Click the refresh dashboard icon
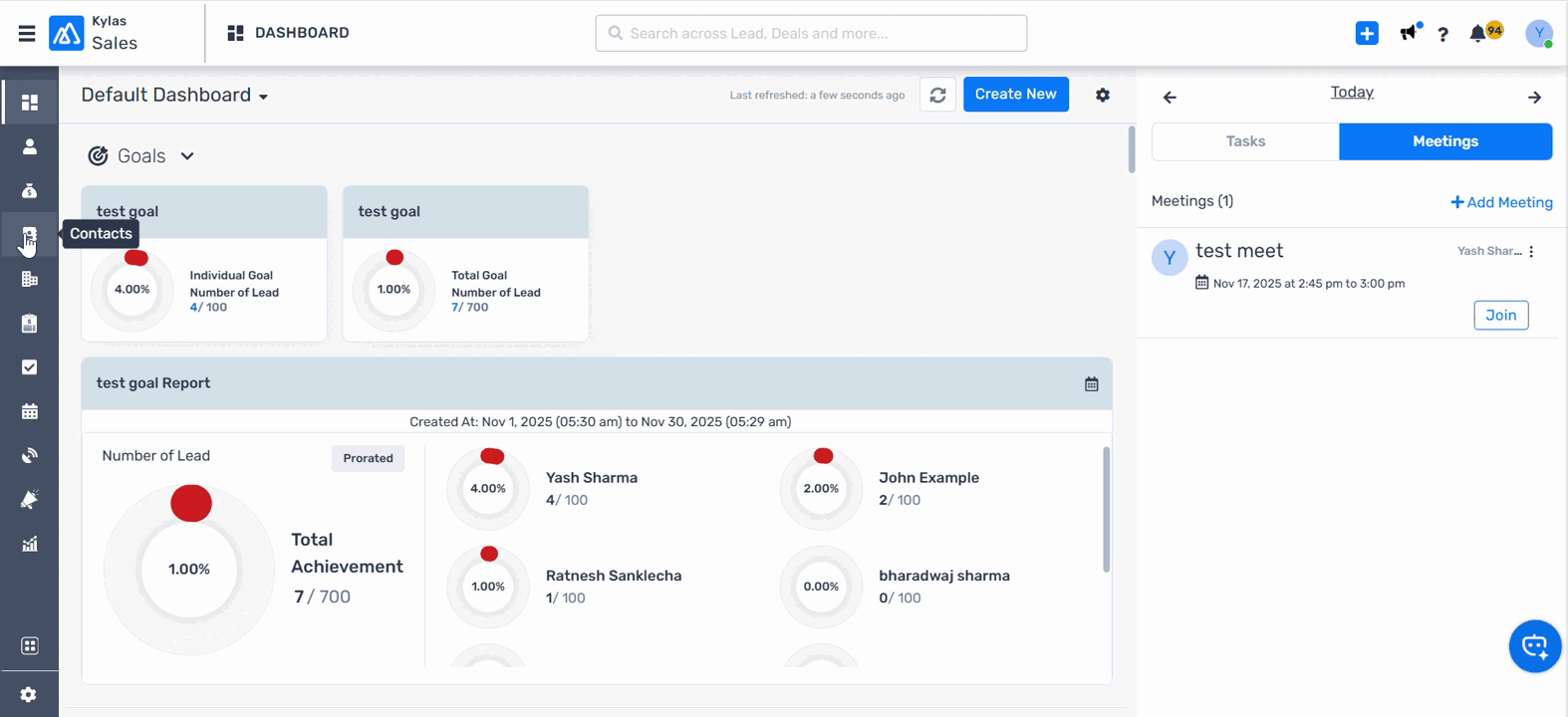 coord(937,95)
